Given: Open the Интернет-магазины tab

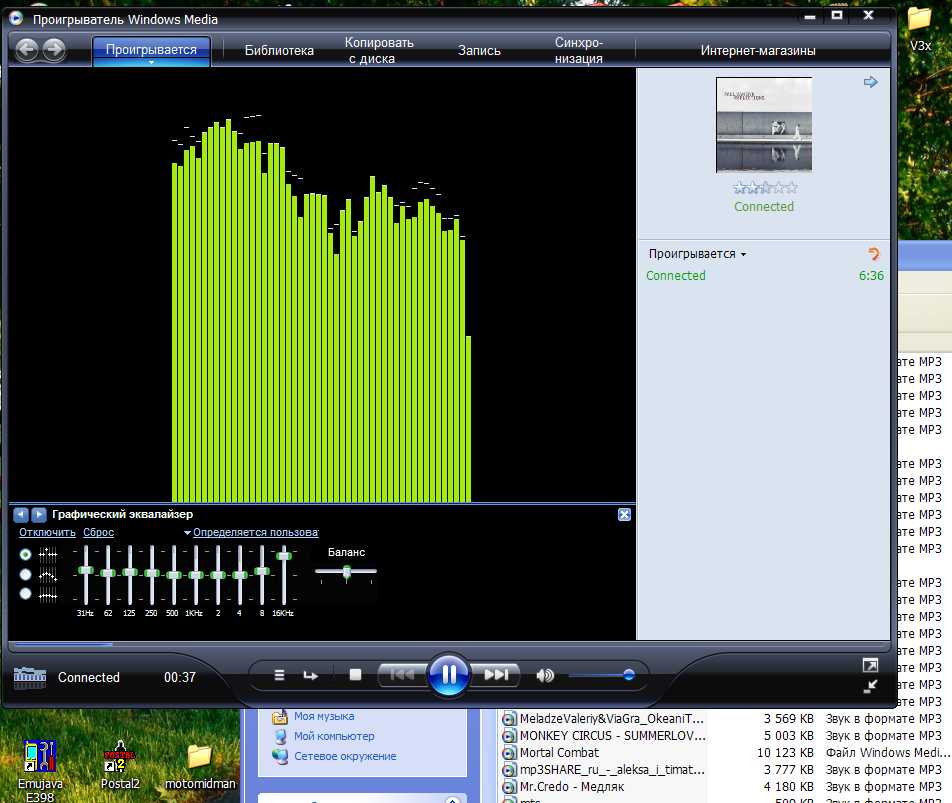Looking at the screenshot, I should [758, 50].
